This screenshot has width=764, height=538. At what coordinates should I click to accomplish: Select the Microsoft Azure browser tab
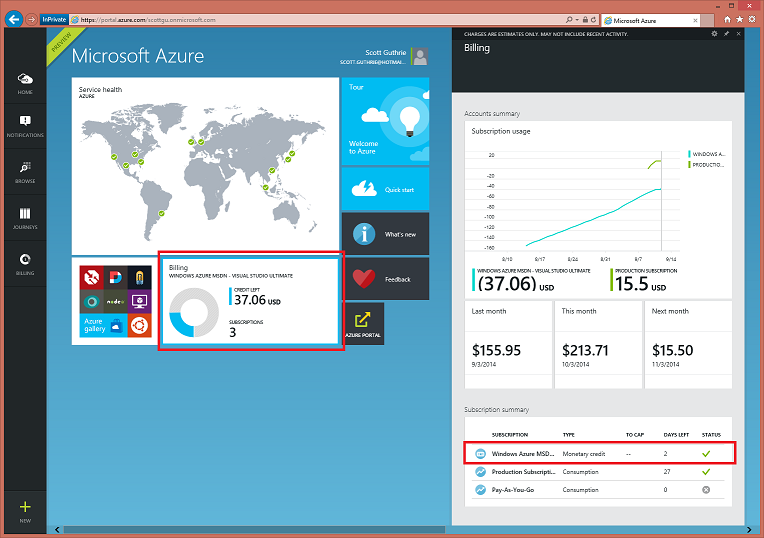(651, 20)
